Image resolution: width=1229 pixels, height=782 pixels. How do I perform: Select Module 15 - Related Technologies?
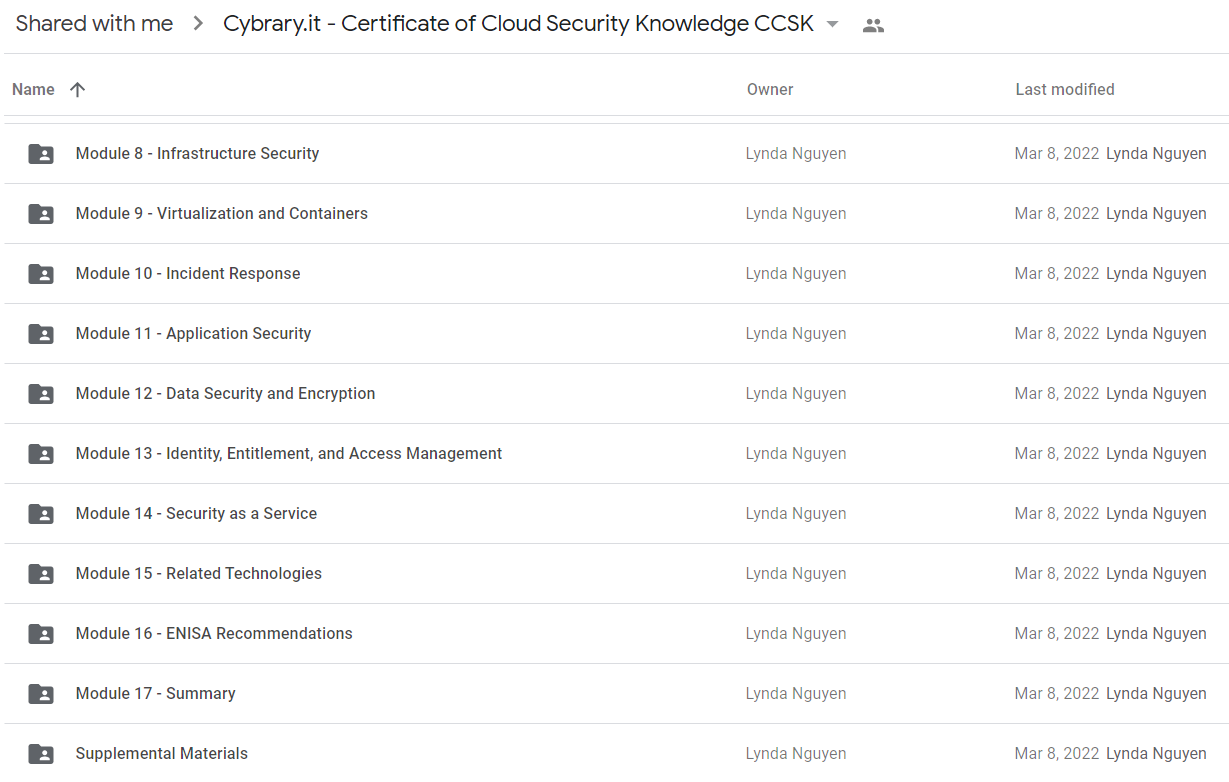[199, 573]
